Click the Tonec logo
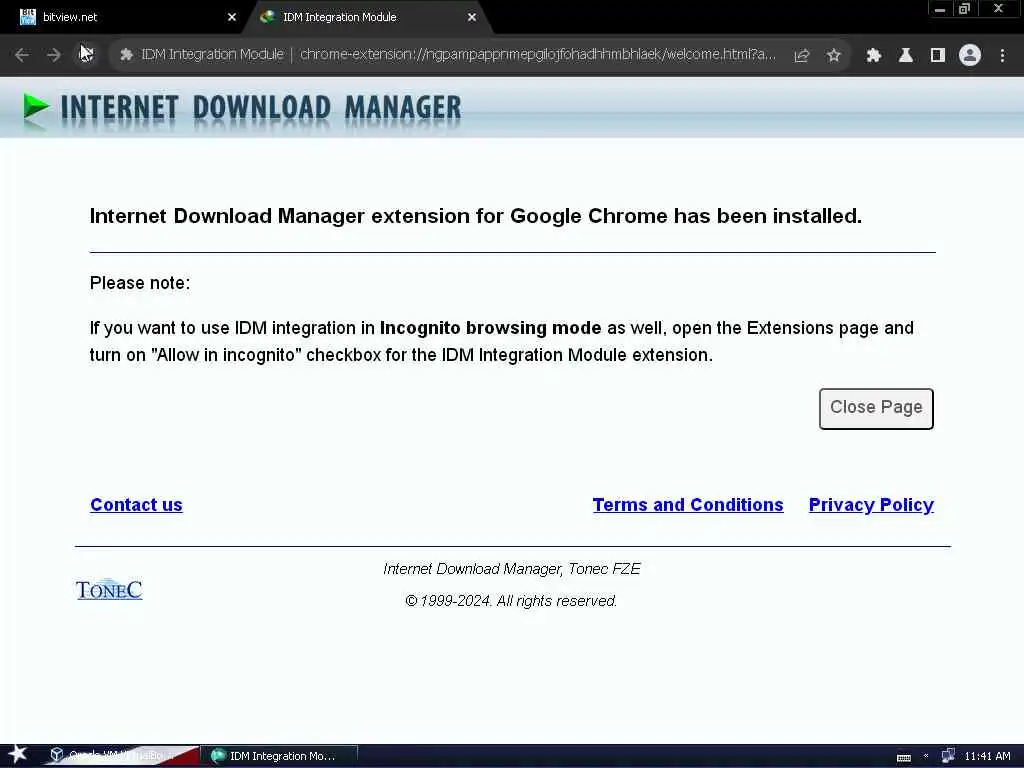 109,590
